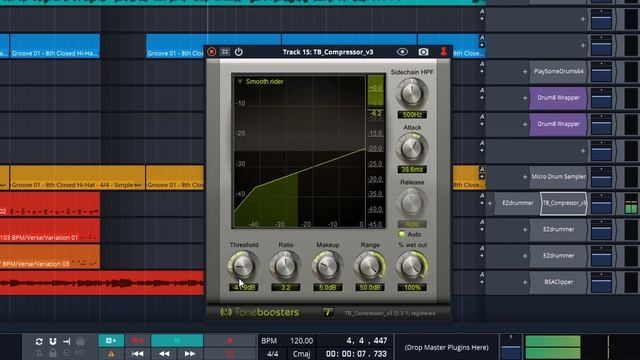The width and height of the screenshot is (640, 360).
Task: Click the Release knob
Action: click(412, 203)
